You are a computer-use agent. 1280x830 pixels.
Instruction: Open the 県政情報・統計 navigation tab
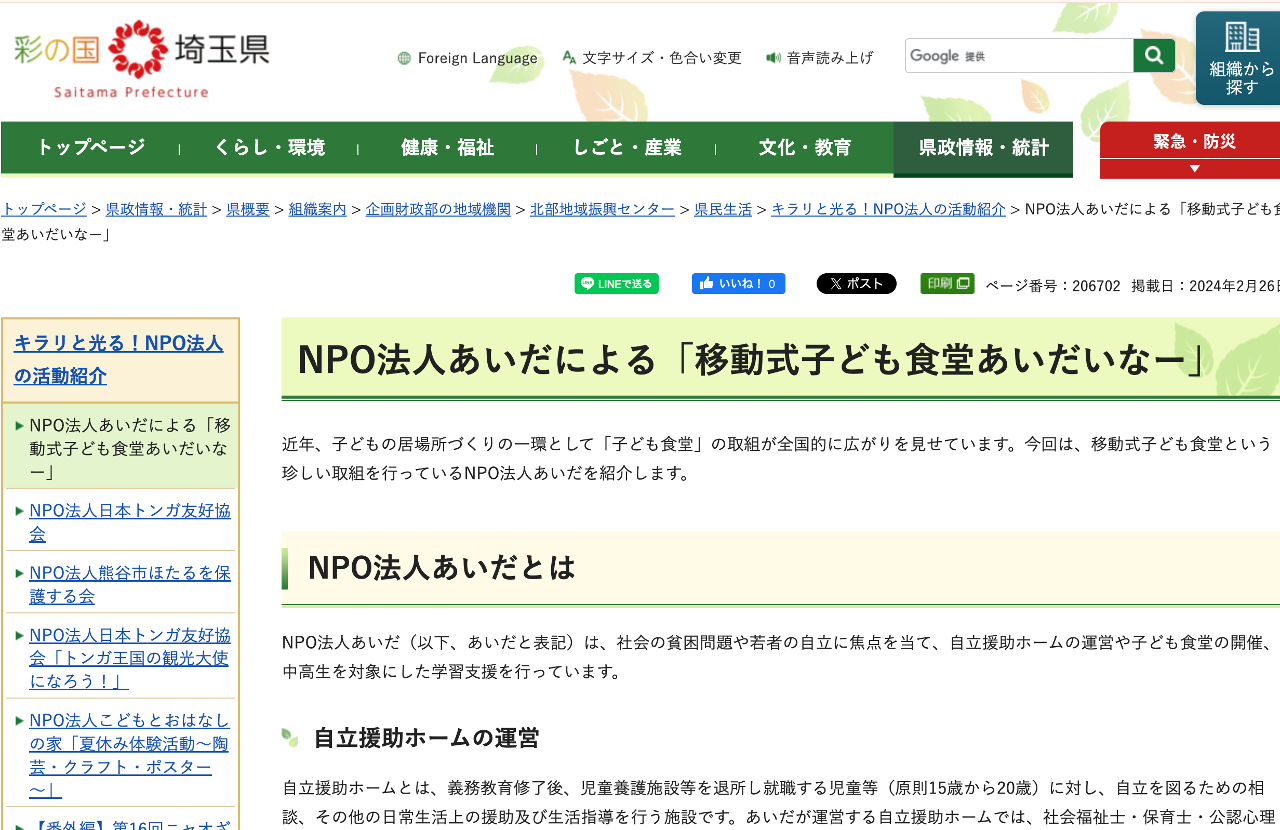pos(983,148)
